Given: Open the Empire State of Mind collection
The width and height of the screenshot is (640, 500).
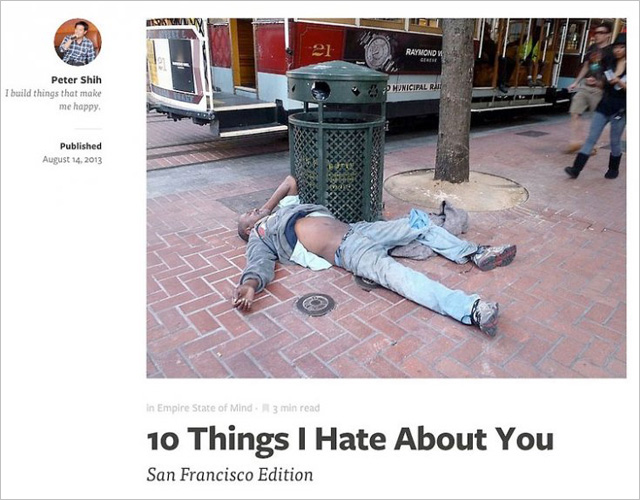Looking at the screenshot, I should 204,408.
